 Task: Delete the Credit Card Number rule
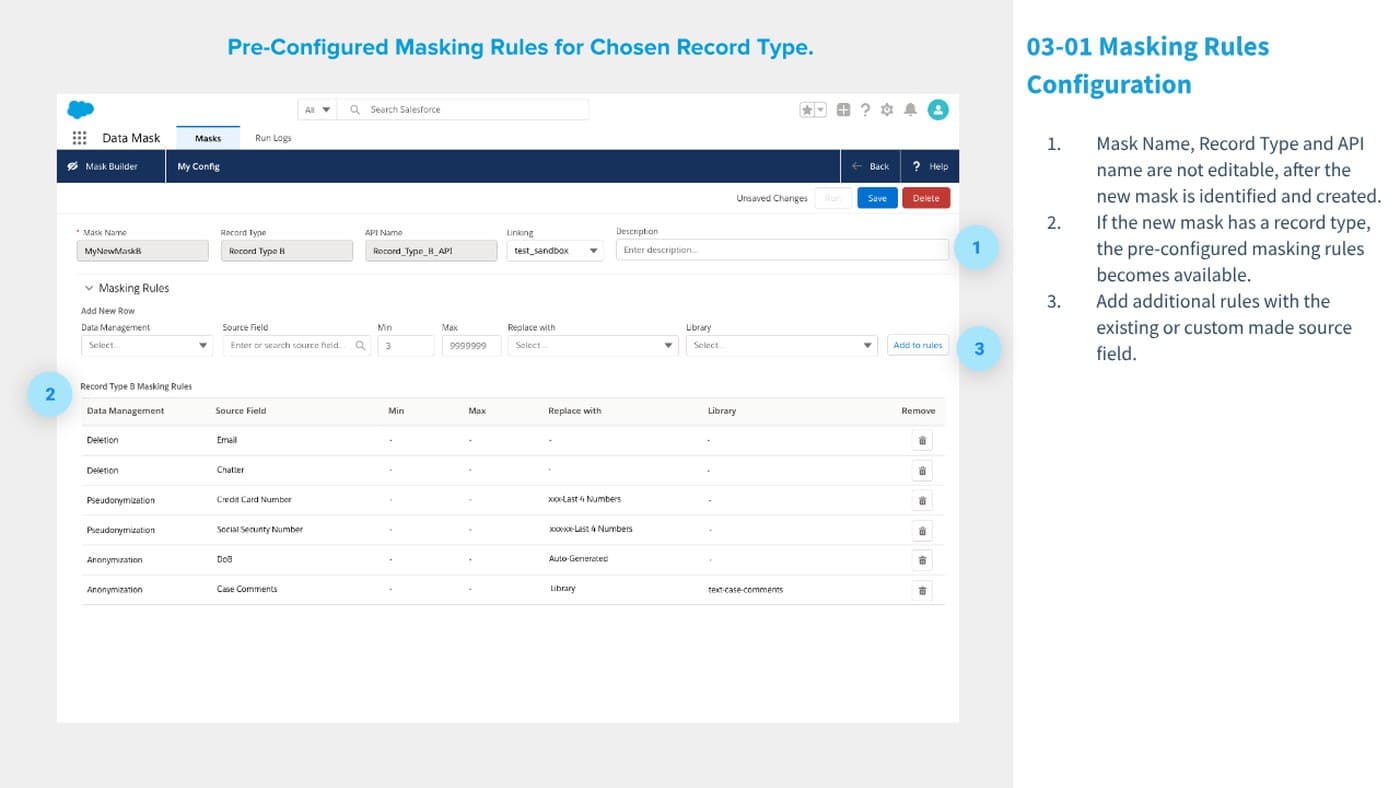tap(922, 500)
